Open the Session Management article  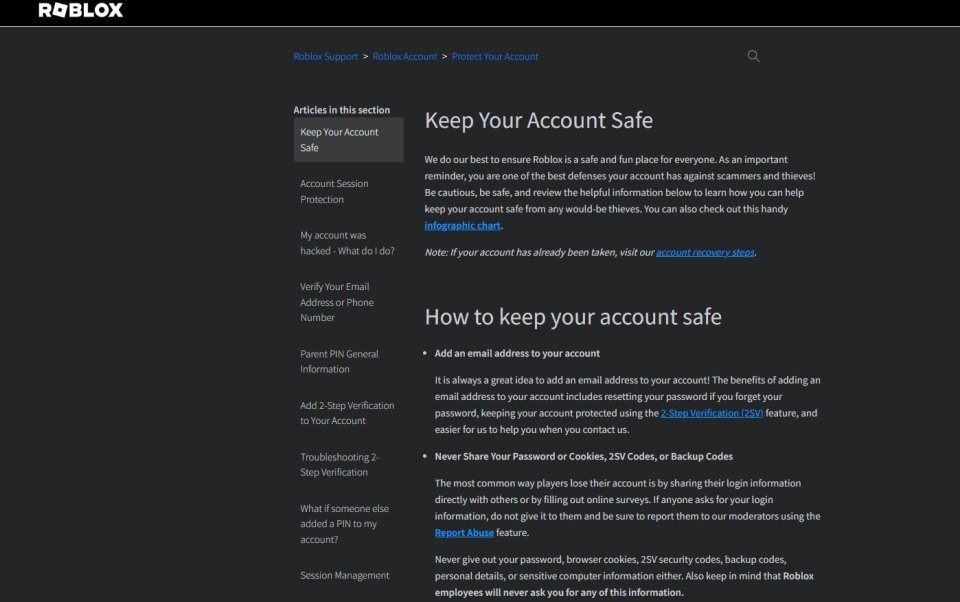pyautogui.click(x=344, y=575)
